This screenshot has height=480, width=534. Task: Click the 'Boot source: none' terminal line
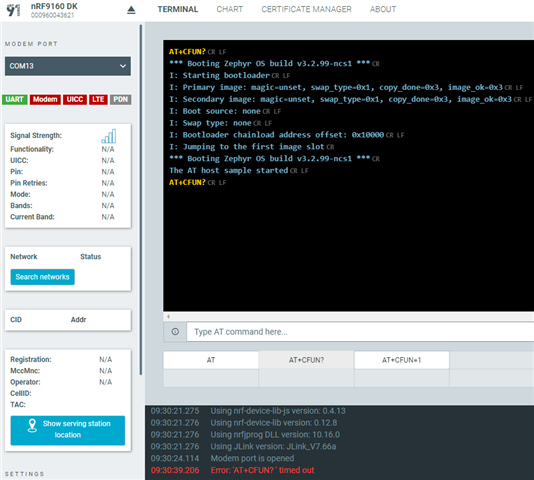215,111
